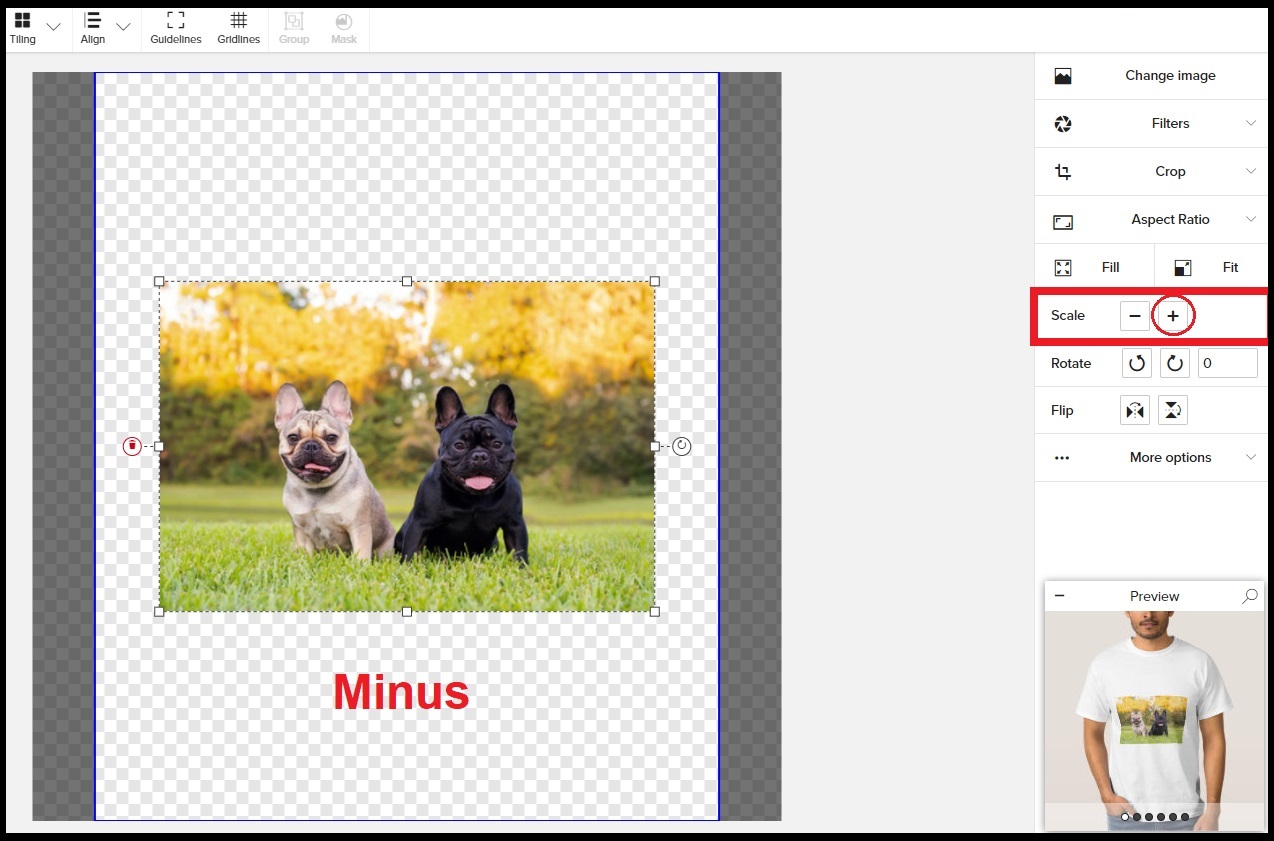Image resolution: width=1274 pixels, height=841 pixels.
Task: Select the third preview pagination dot
Action: 1149,817
